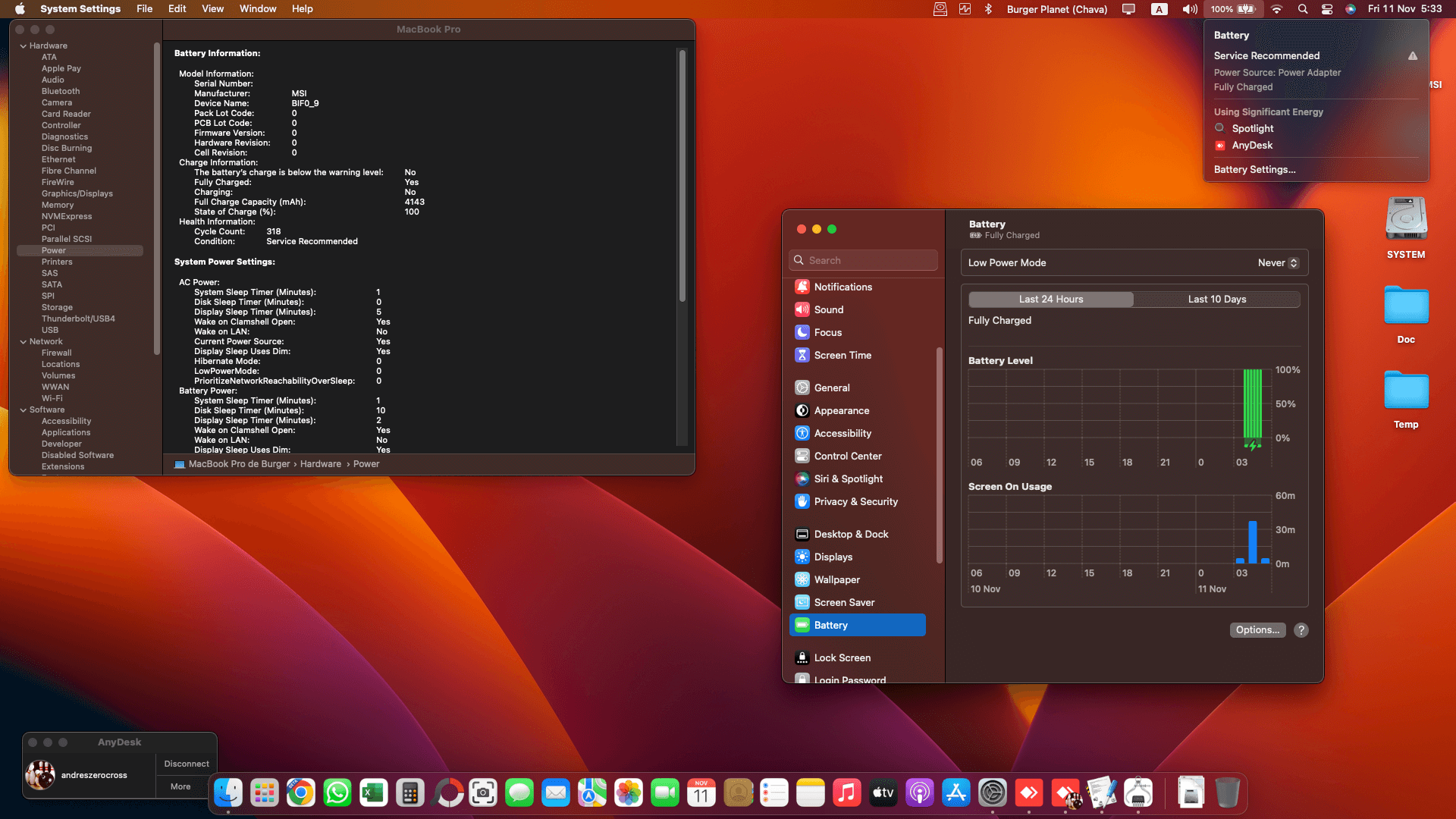
Task: Open input source menu in menu bar
Action: click(1159, 9)
